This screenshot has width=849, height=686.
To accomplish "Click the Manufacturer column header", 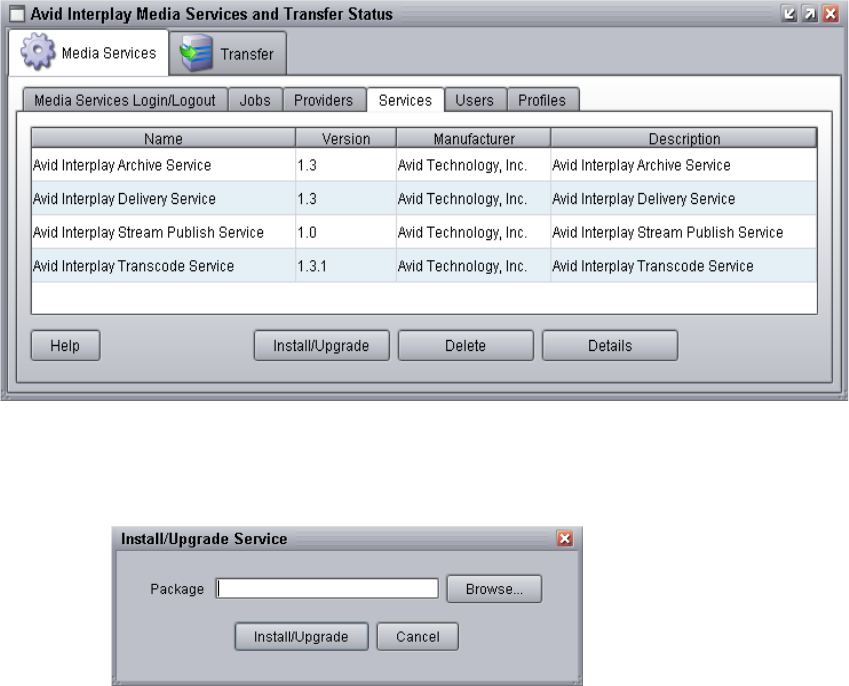I will [474, 139].
